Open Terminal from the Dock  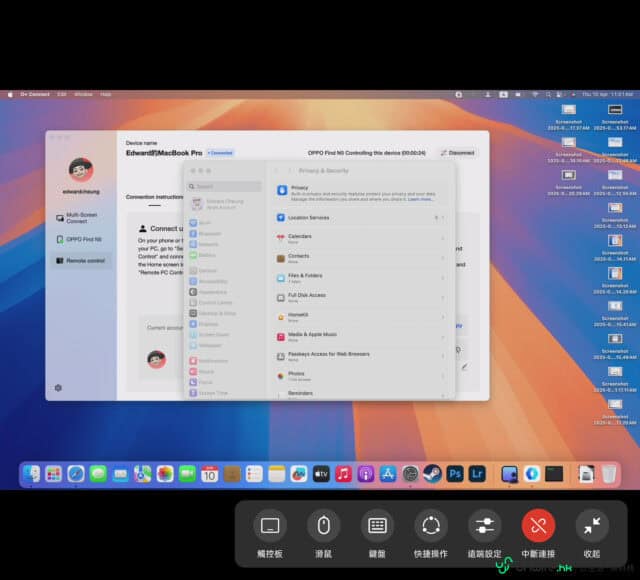click(554, 474)
